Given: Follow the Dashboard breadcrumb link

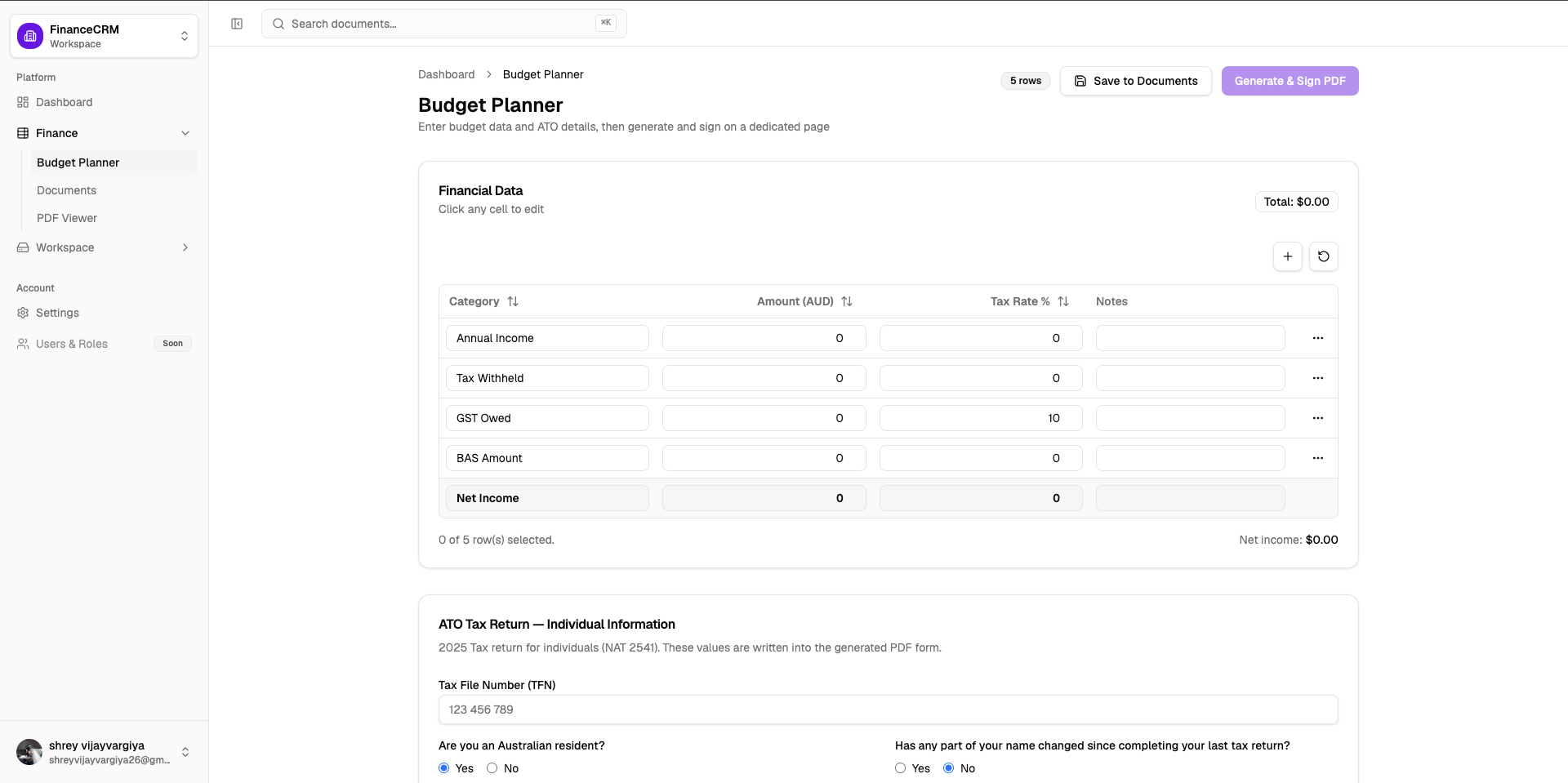Looking at the screenshot, I should pyautogui.click(x=446, y=74).
